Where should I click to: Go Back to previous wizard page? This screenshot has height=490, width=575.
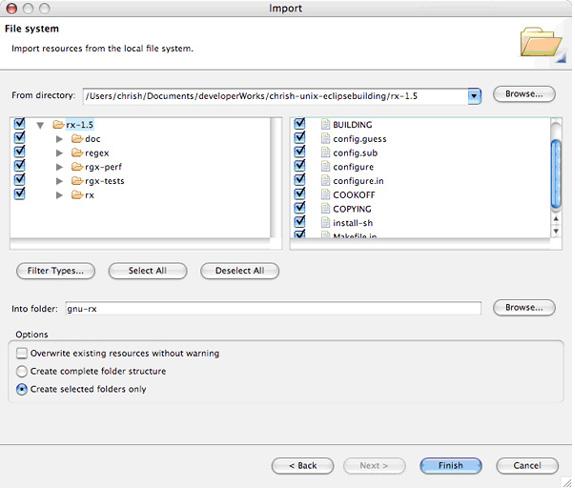303,466
